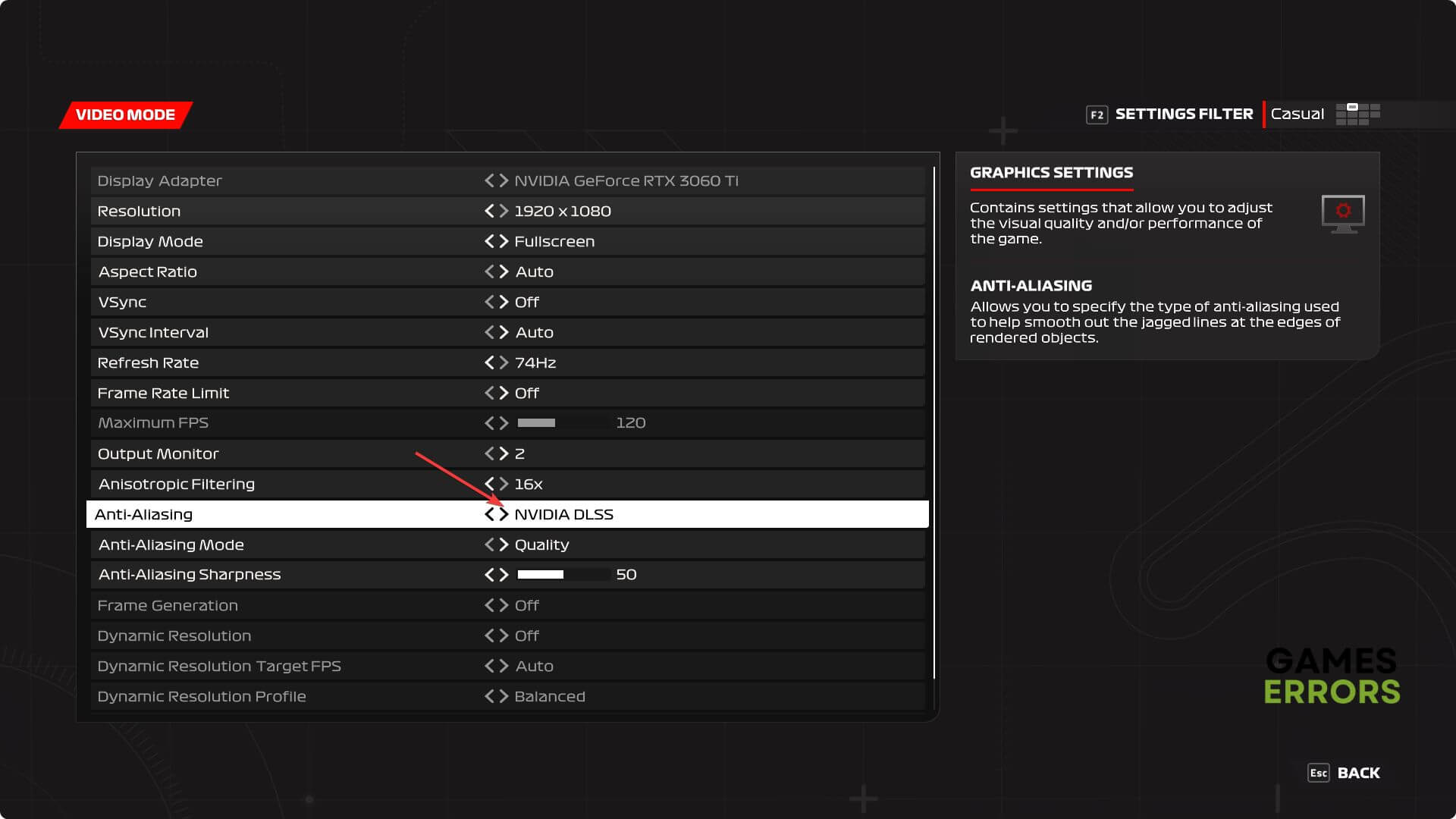Change the Output Monitor value
The width and height of the screenshot is (1456, 819).
pyautogui.click(x=519, y=453)
